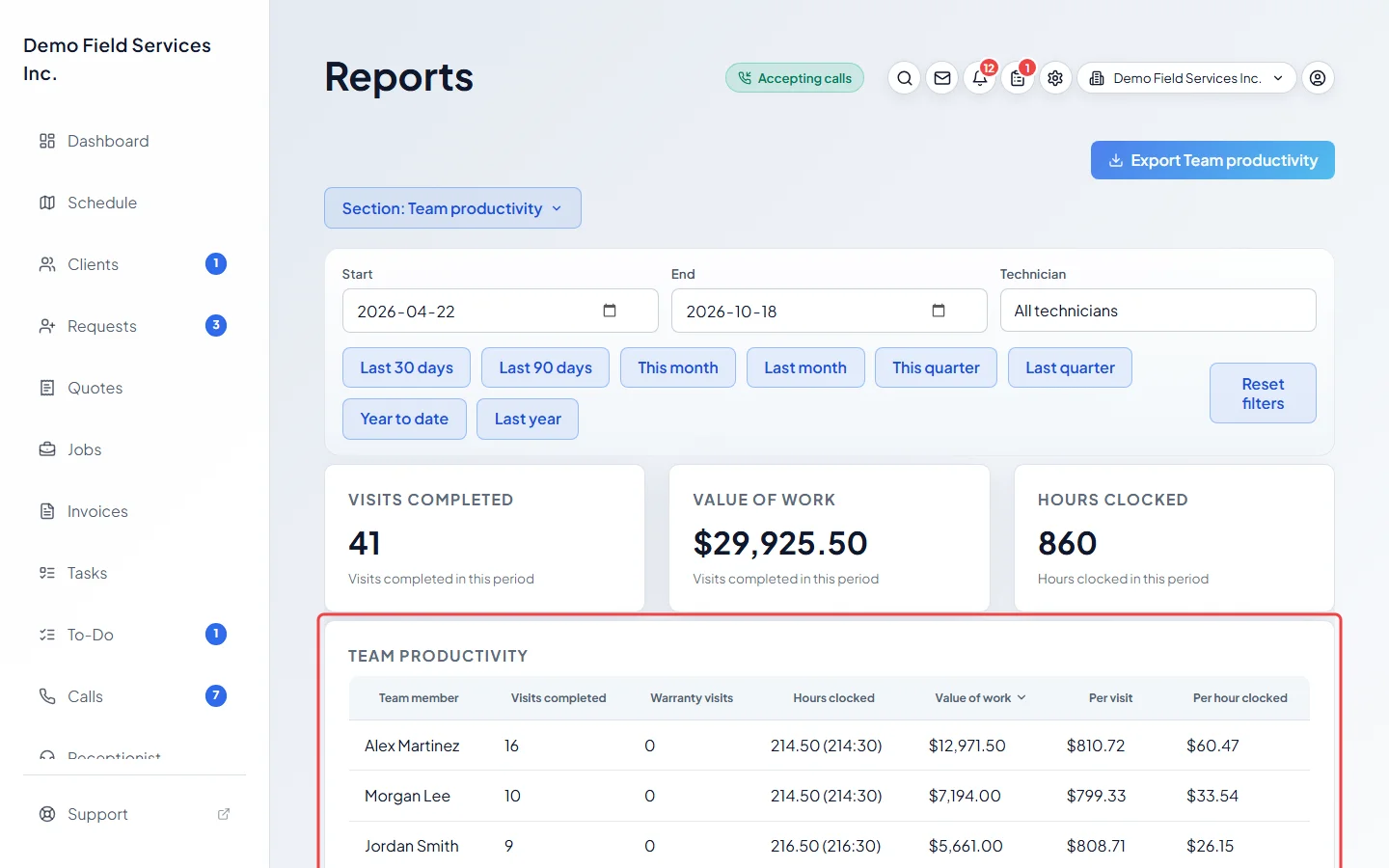Screen dimensions: 1389x868
Task: Click Alex Martinez in the table
Action: 412,746
